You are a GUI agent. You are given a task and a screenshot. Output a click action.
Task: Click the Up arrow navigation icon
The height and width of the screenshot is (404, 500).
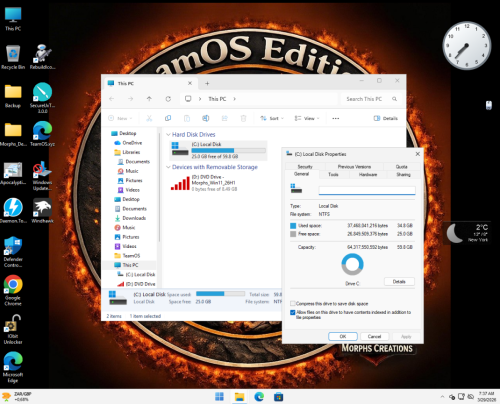coord(149,99)
